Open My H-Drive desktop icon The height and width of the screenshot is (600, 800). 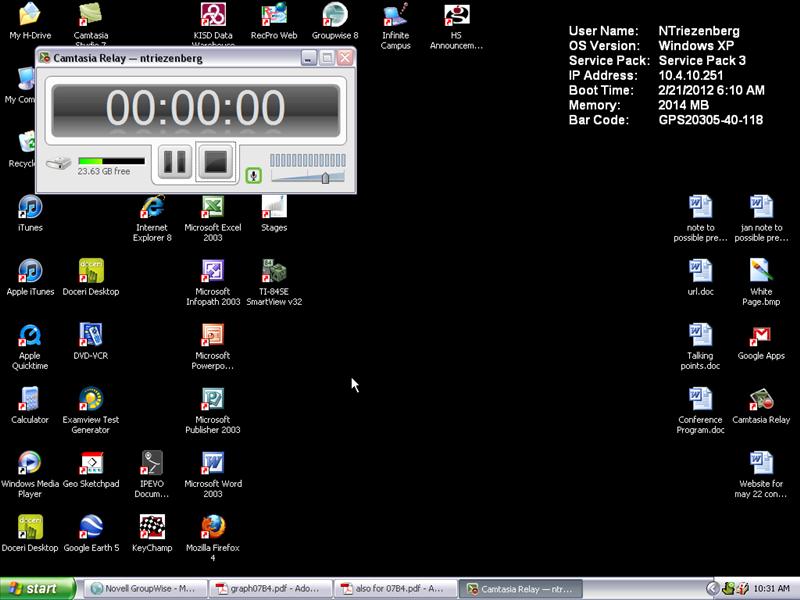pyautogui.click(x=30, y=20)
